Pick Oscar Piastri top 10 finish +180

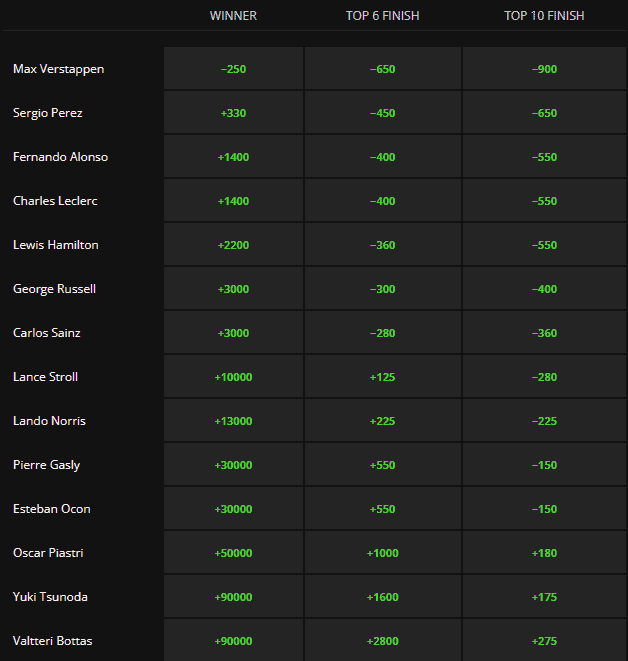(x=544, y=553)
